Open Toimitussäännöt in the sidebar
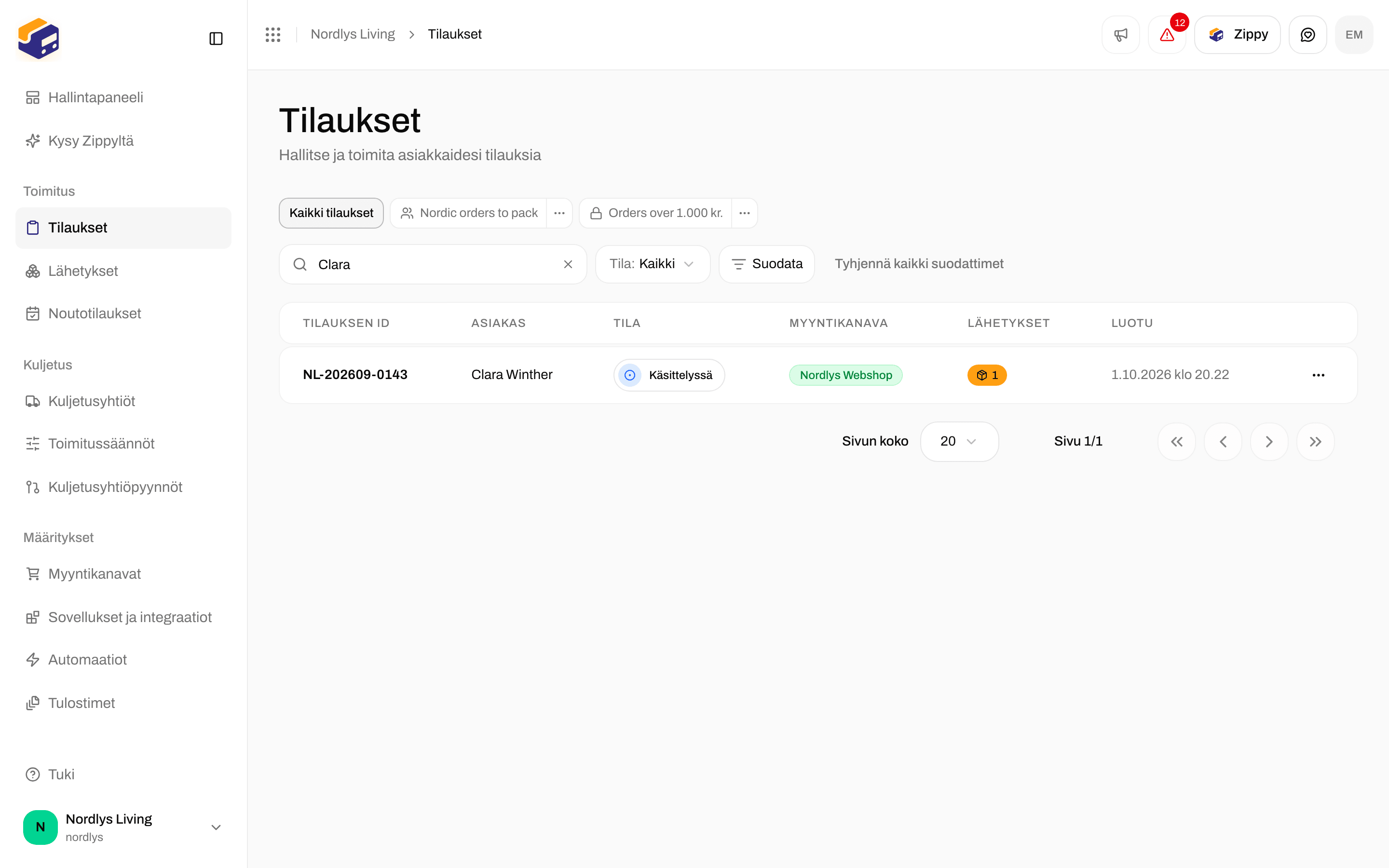This screenshot has height=868, width=1389. [123, 444]
